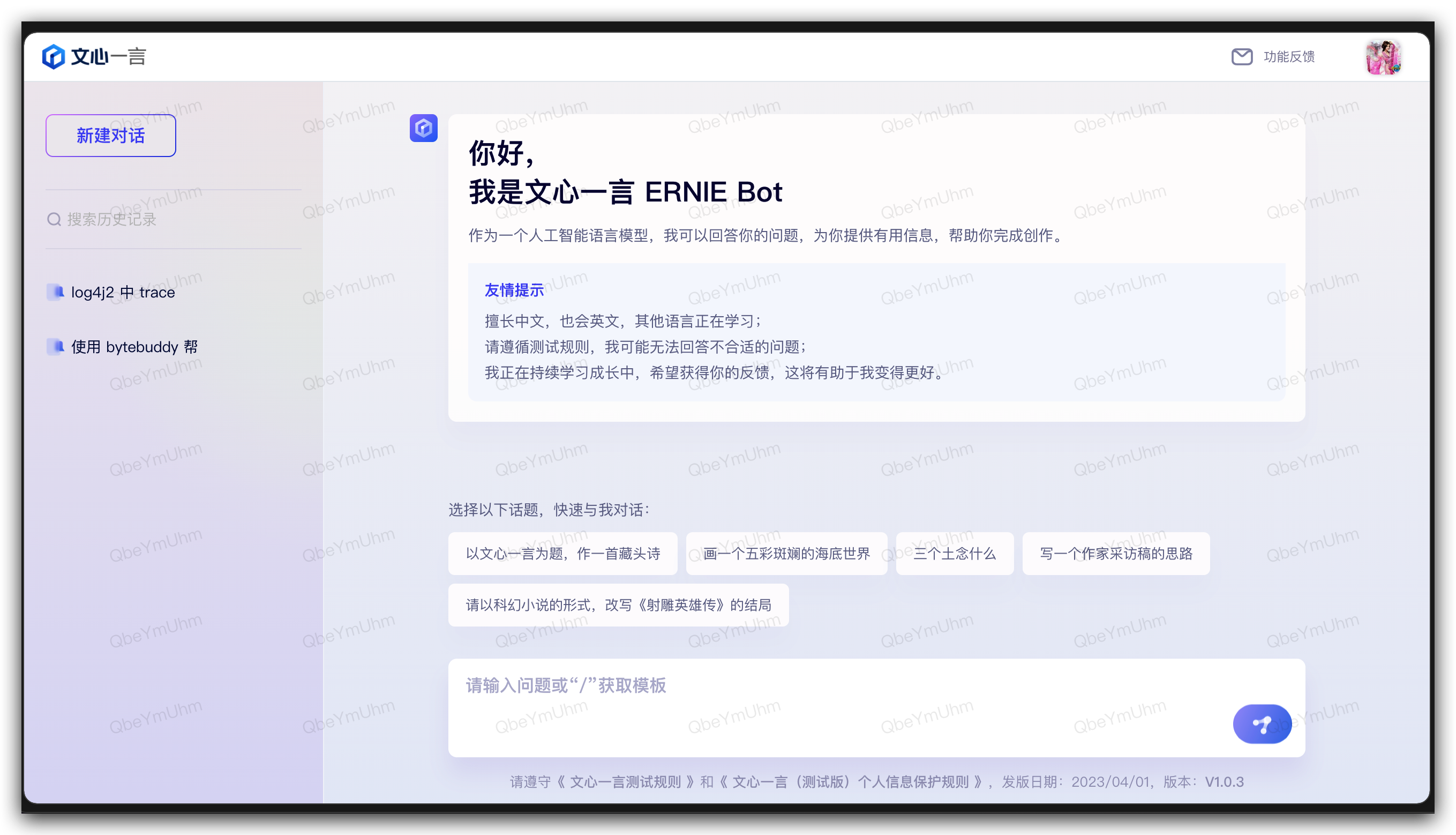
Task: Click the 文心一言 logo icon
Action: coord(54,57)
